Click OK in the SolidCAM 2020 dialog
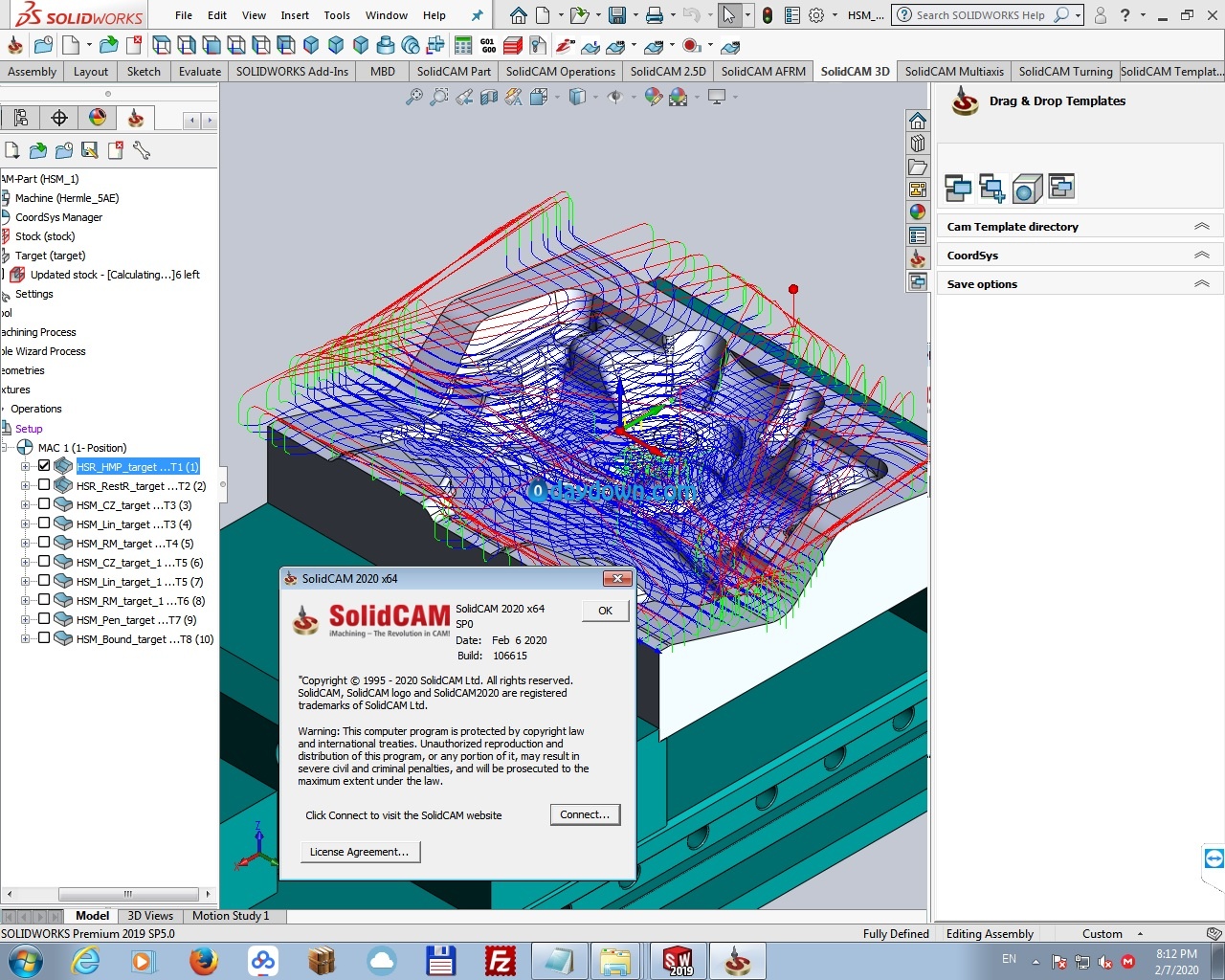Screen dimensions: 1225x980 tap(606, 611)
